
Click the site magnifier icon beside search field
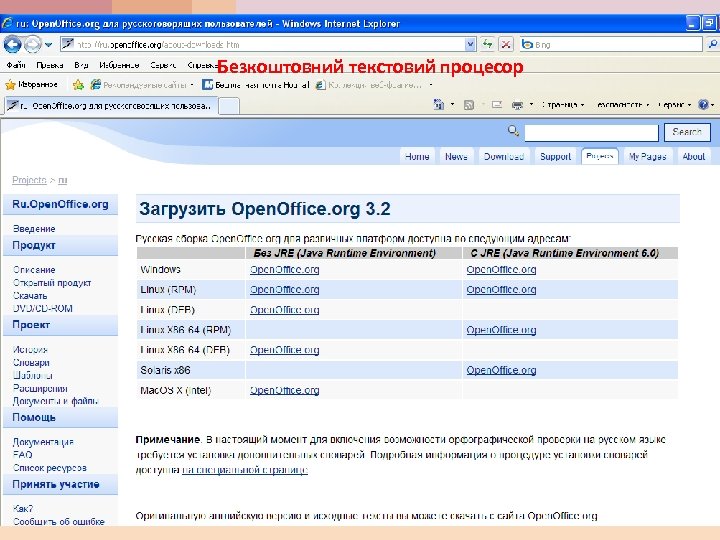pyautogui.click(x=513, y=131)
